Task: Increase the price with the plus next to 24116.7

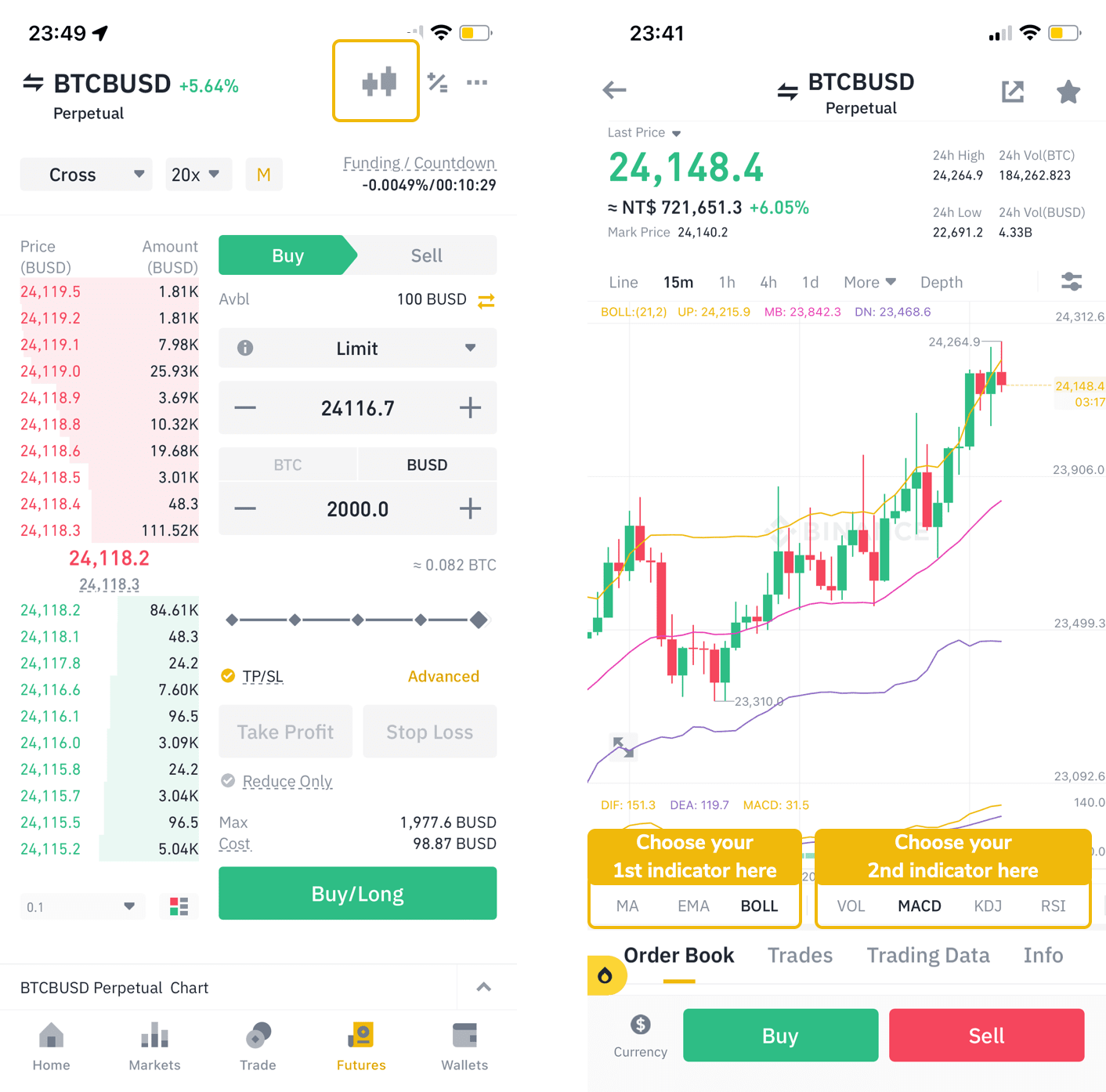Action: 470,408
